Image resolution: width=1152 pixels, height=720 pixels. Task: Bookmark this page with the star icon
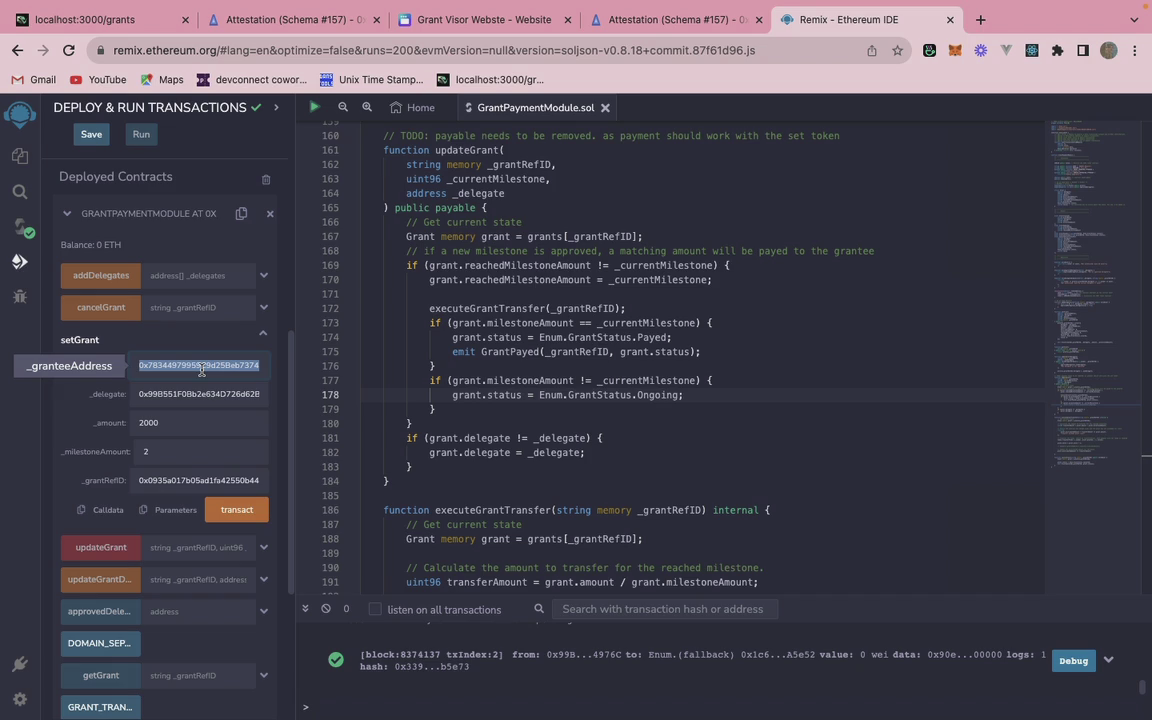(897, 51)
